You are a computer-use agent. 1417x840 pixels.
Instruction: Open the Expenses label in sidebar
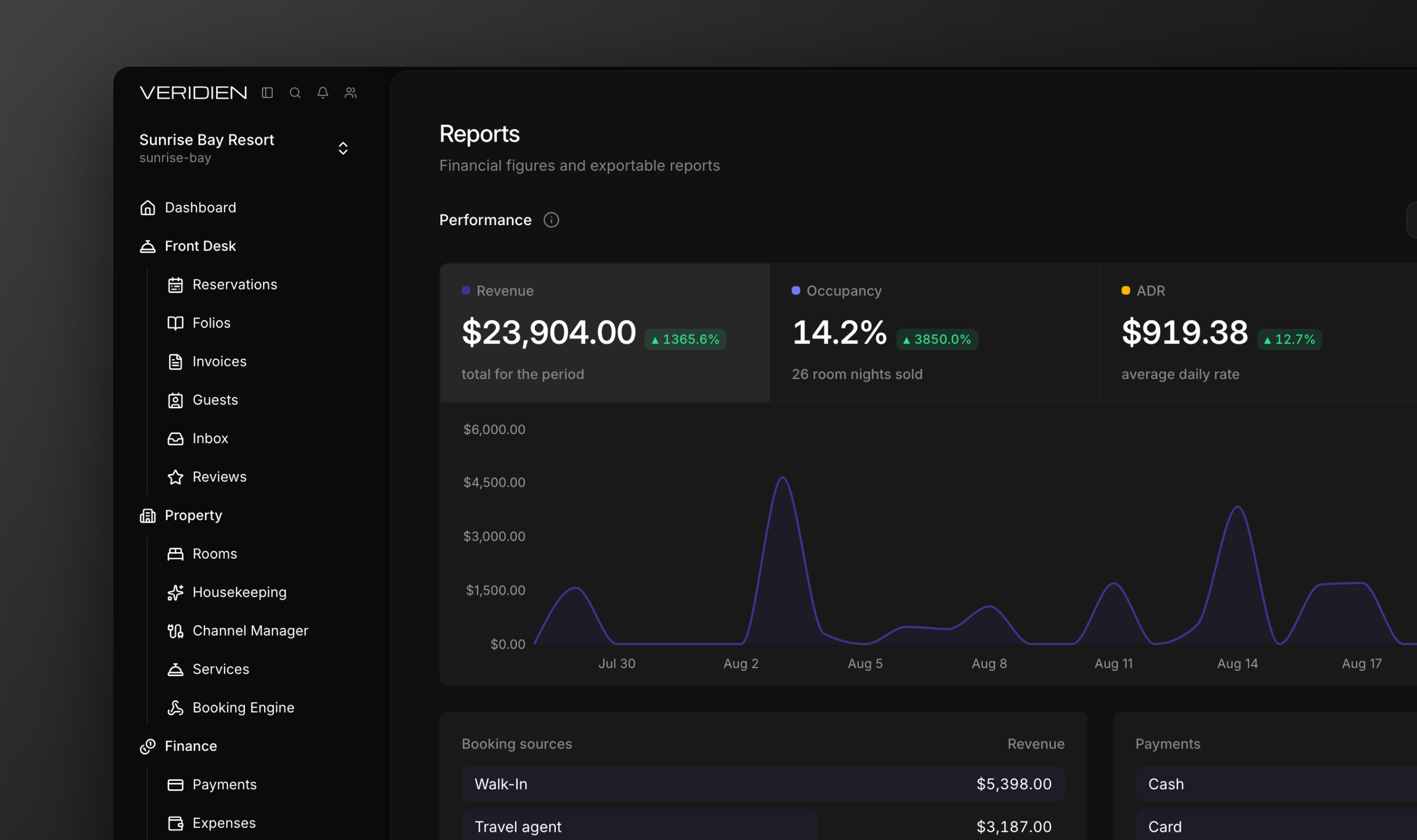224,824
